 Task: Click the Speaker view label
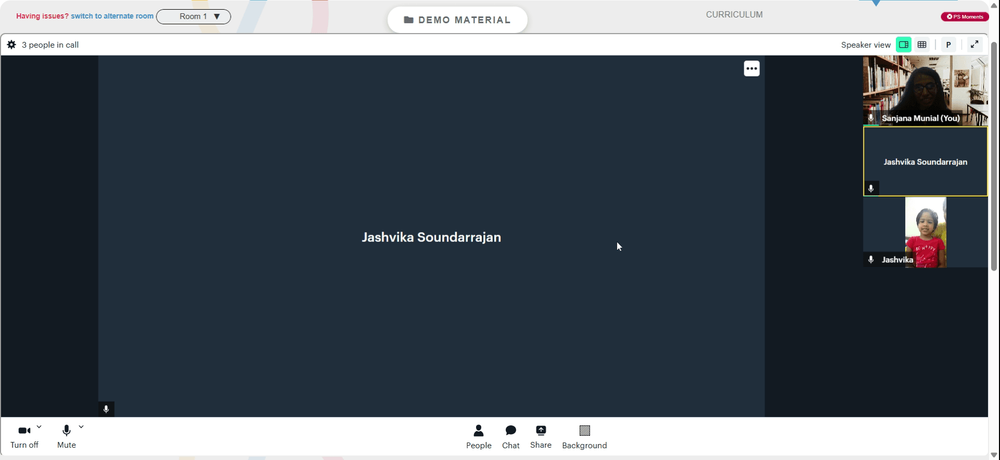click(865, 45)
